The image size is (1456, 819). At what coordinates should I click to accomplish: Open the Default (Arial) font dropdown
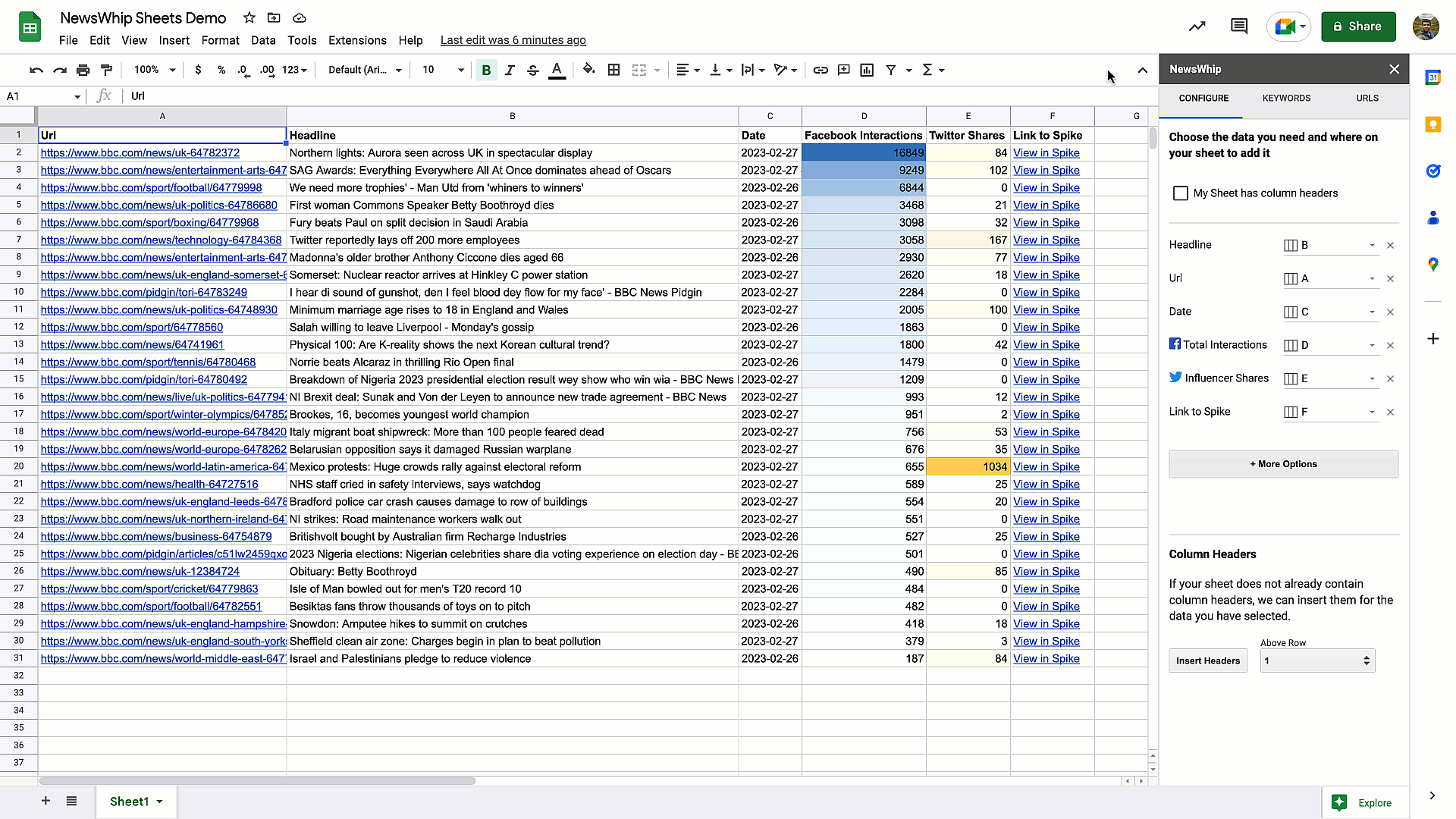point(365,70)
